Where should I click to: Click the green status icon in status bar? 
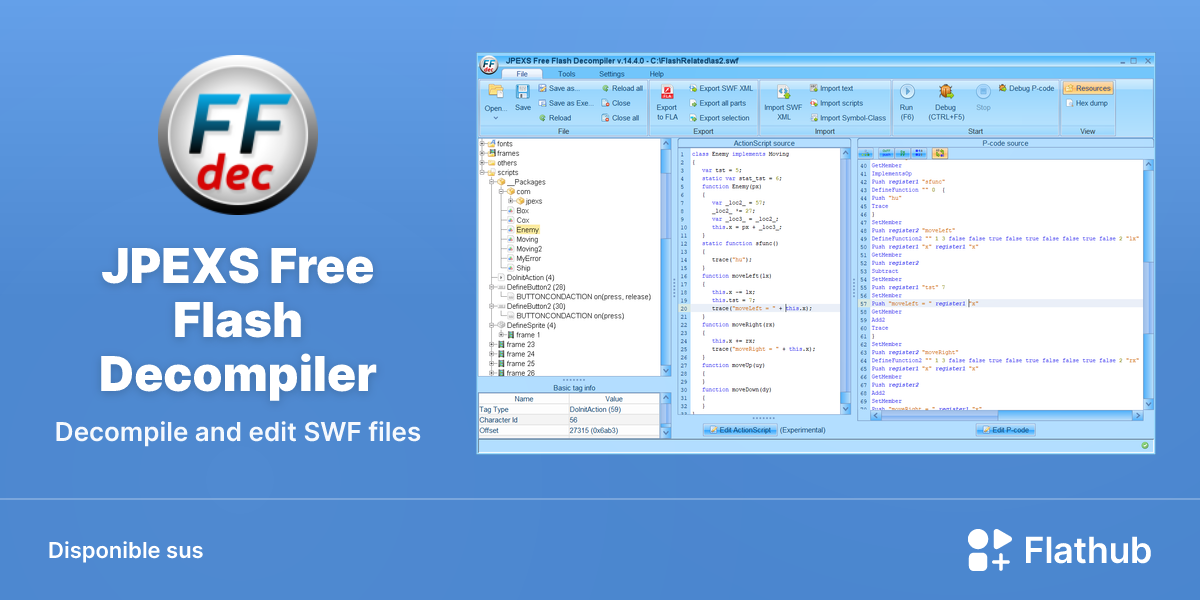(1145, 444)
